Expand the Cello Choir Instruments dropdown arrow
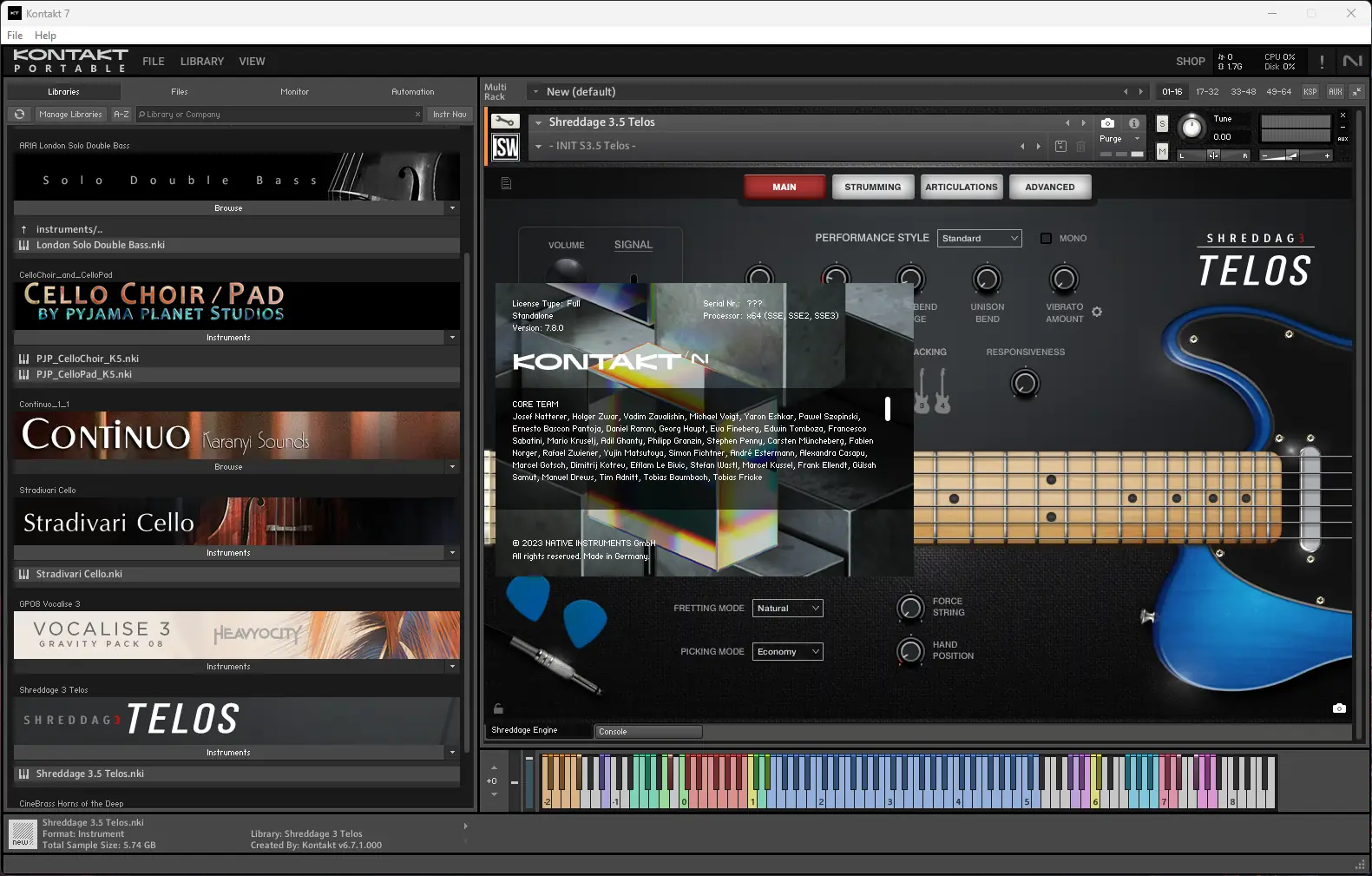Viewport: 1372px width, 876px height. 452,338
